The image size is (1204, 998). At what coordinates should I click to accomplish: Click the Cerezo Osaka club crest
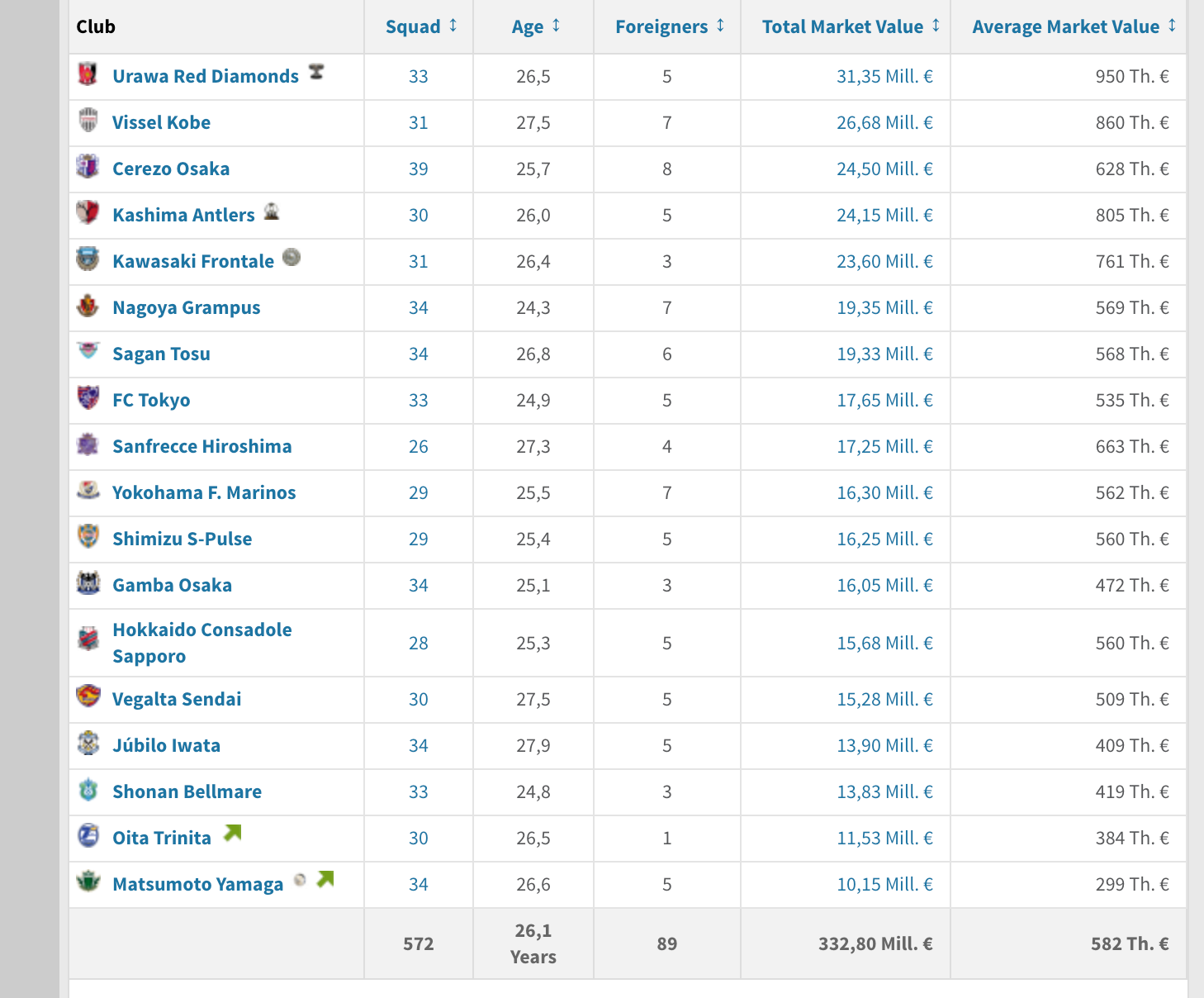pyautogui.click(x=88, y=166)
